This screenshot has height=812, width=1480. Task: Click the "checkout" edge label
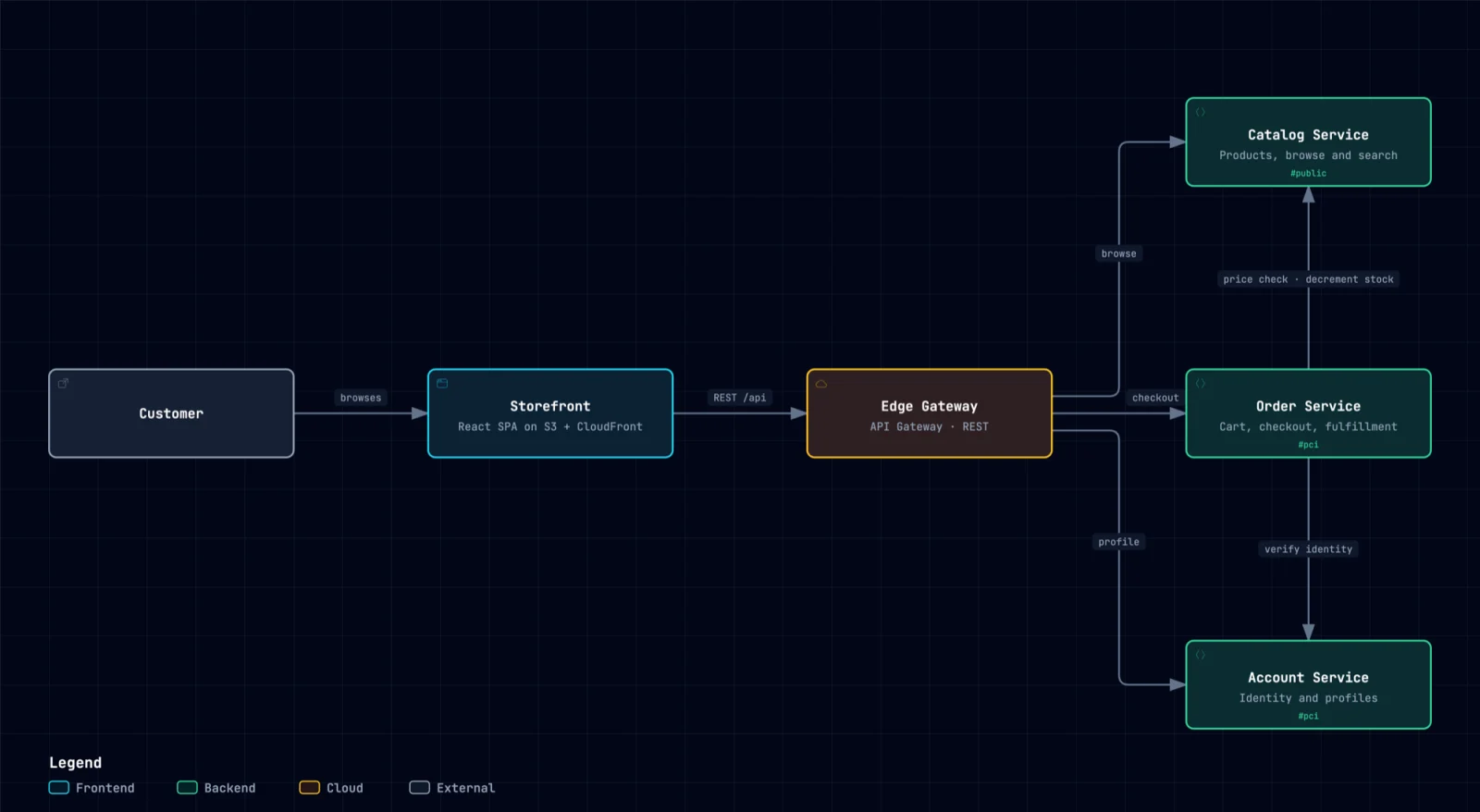(x=1155, y=398)
